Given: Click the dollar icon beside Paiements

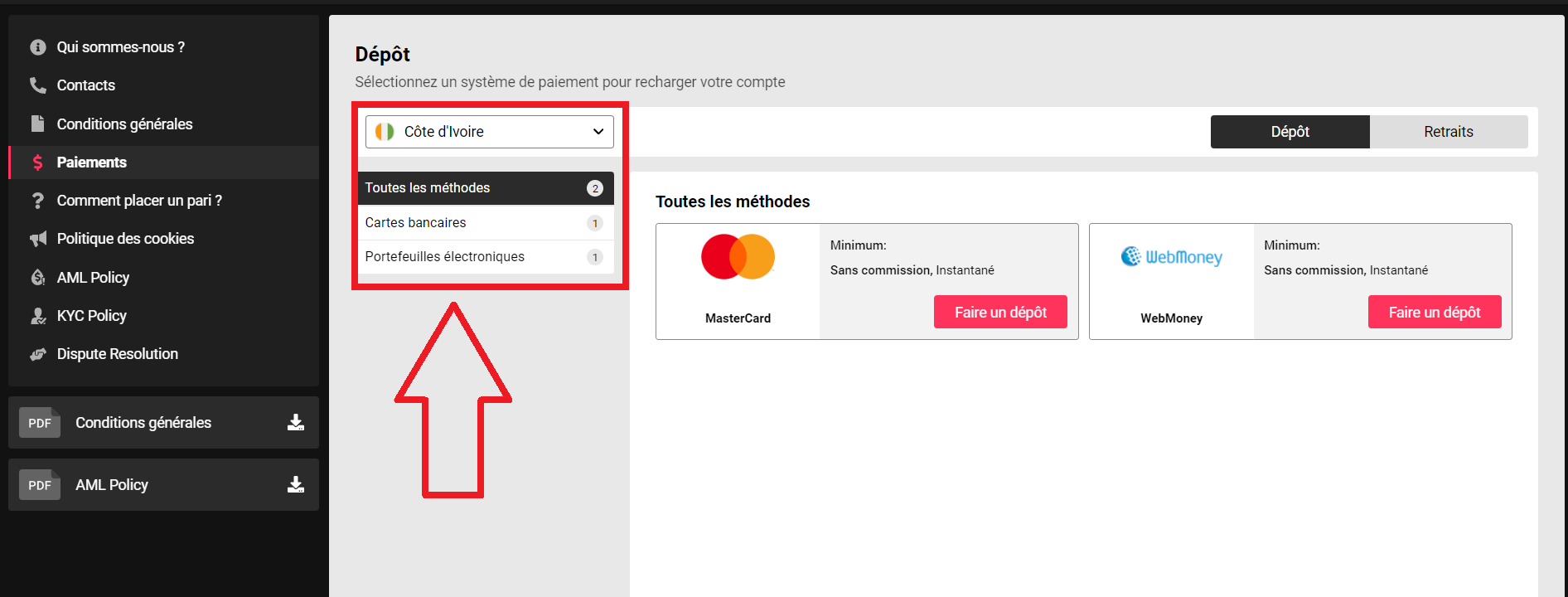Looking at the screenshot, I should [x=38, y=163].
